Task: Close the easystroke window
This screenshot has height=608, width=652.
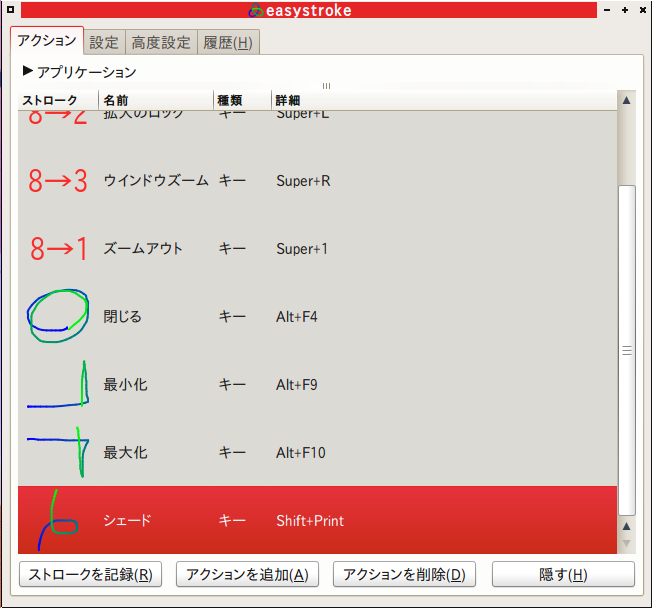Action: pos(643,10)
